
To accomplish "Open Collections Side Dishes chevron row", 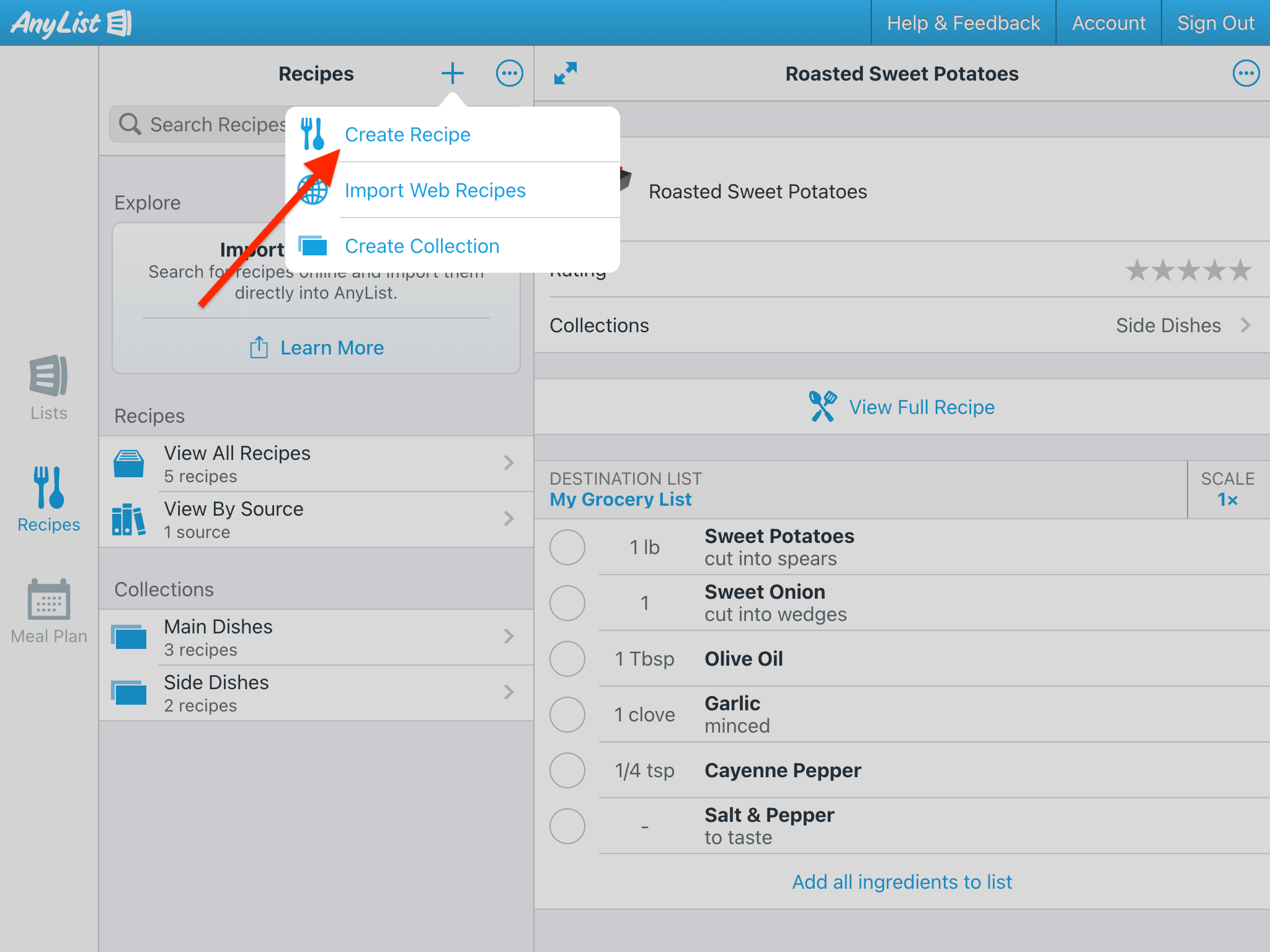I will tap(902, 325).
